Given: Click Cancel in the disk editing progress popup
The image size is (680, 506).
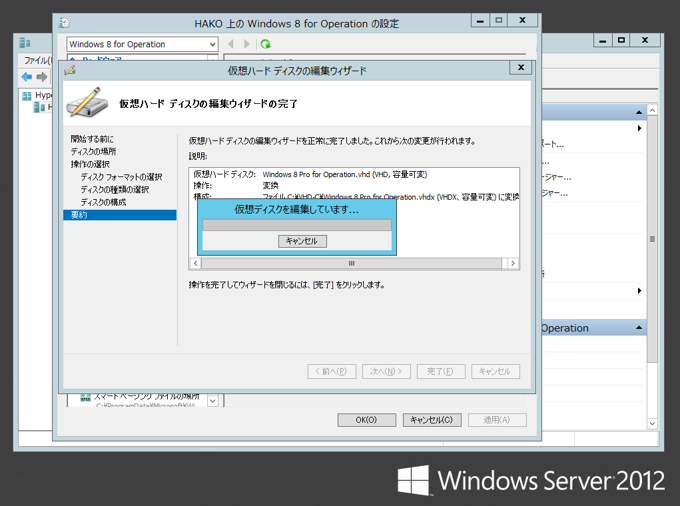Looking at the screenshot, I should coord(302,241).
